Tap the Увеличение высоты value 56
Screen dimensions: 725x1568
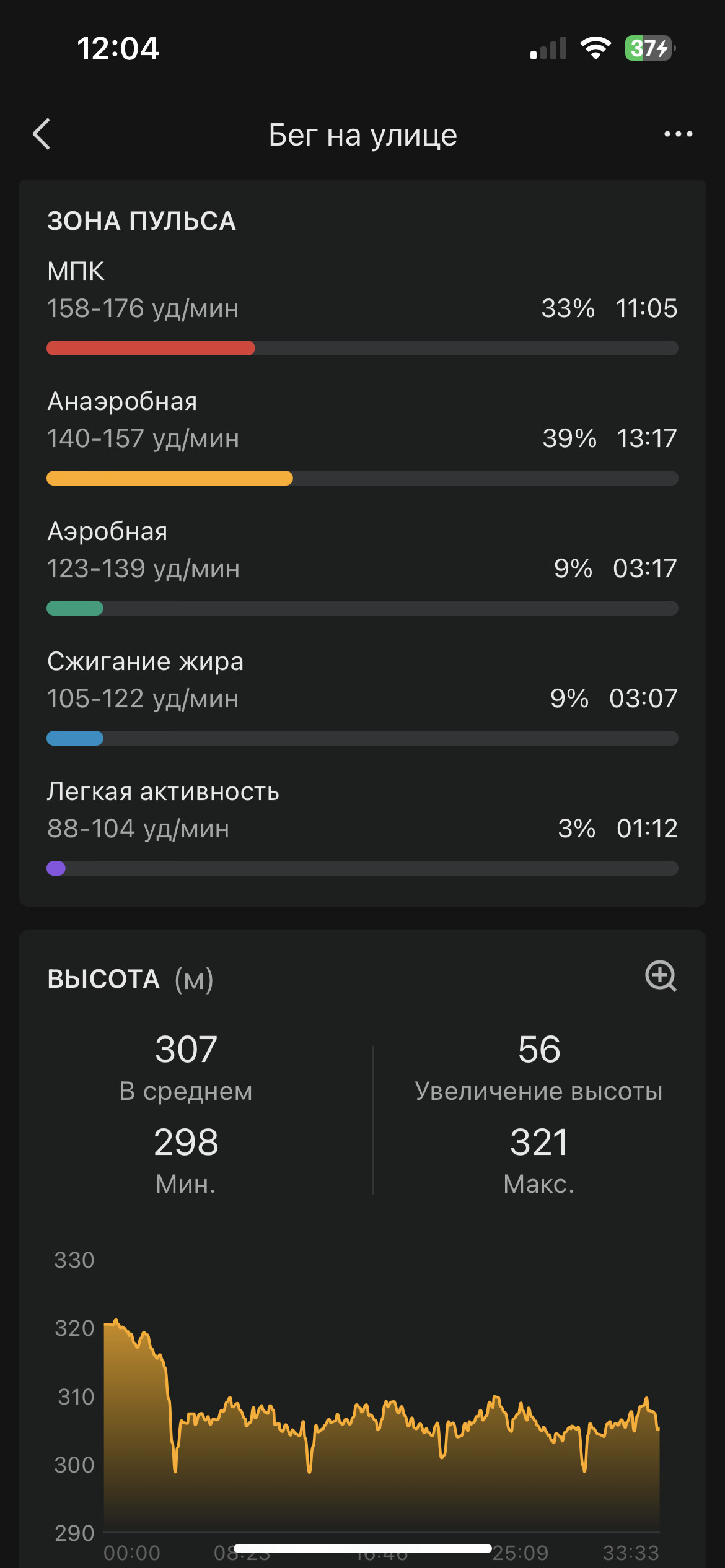coord(539,1050)
